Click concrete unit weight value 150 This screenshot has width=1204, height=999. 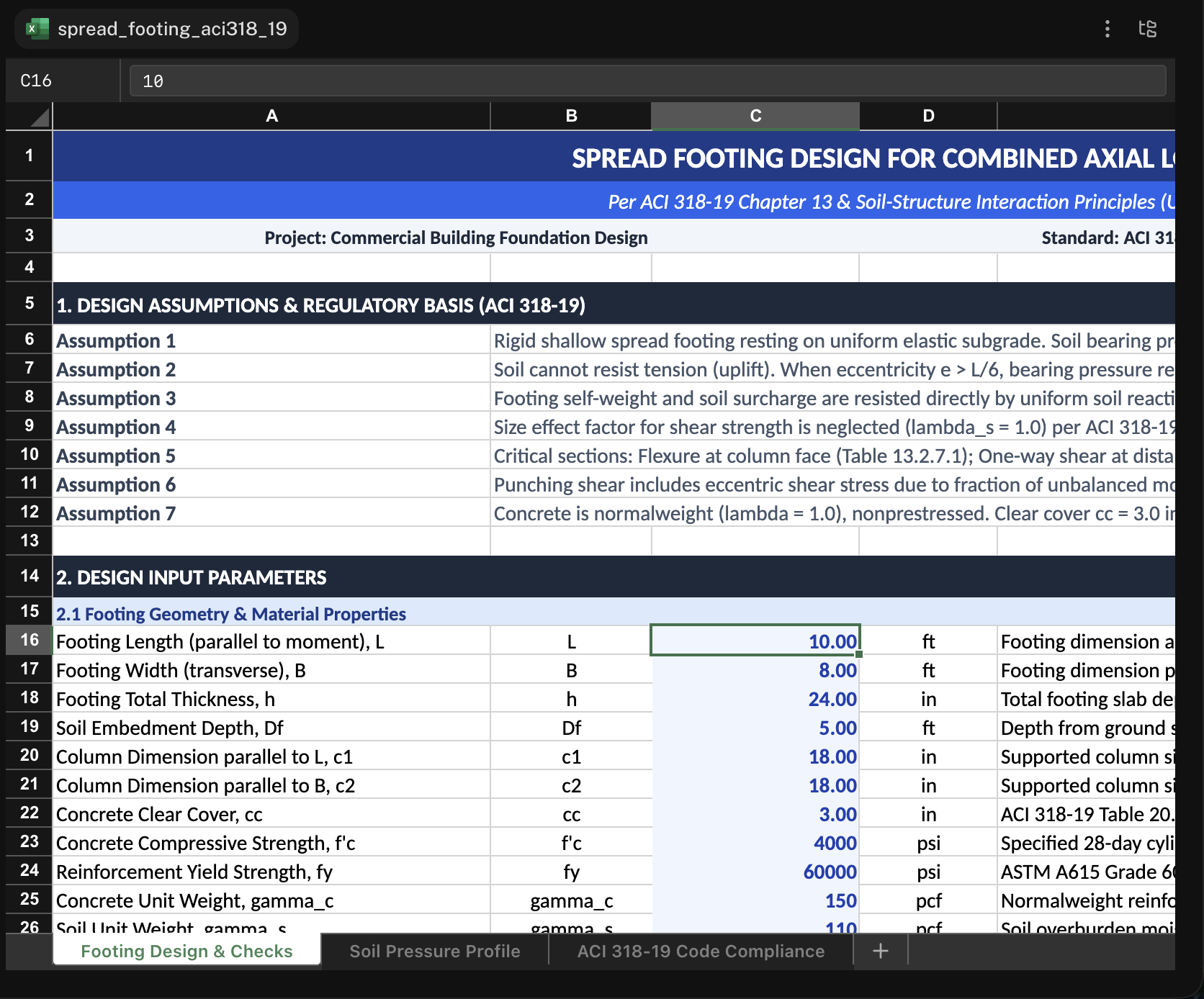[x=755, y=900]
